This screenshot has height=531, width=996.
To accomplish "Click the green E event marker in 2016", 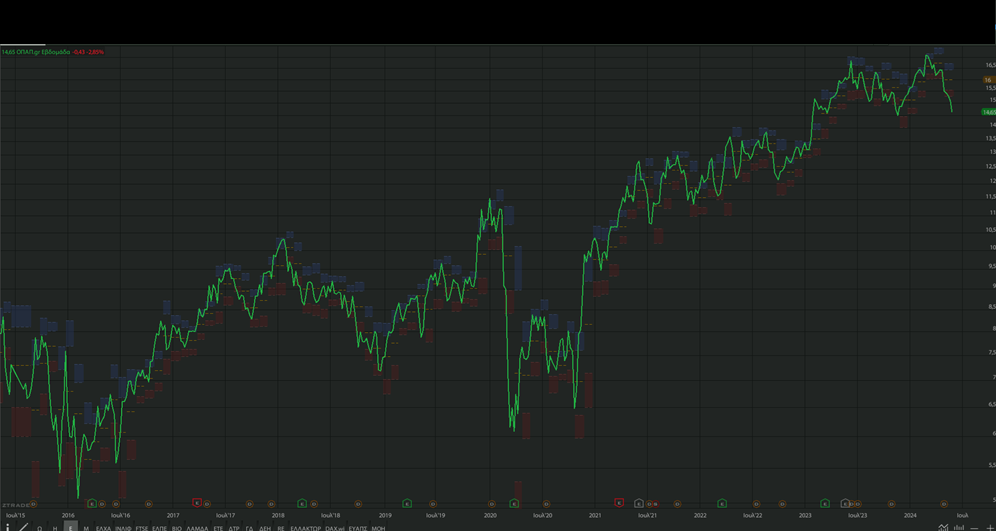I will (x=92, y=503).
